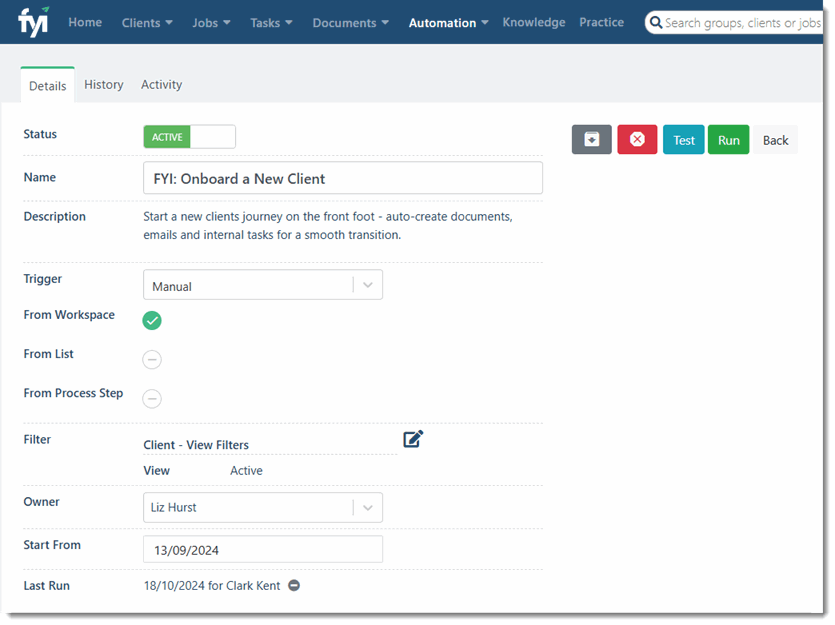
Task: Click the Active filter view value
Action: pos(246,471)
